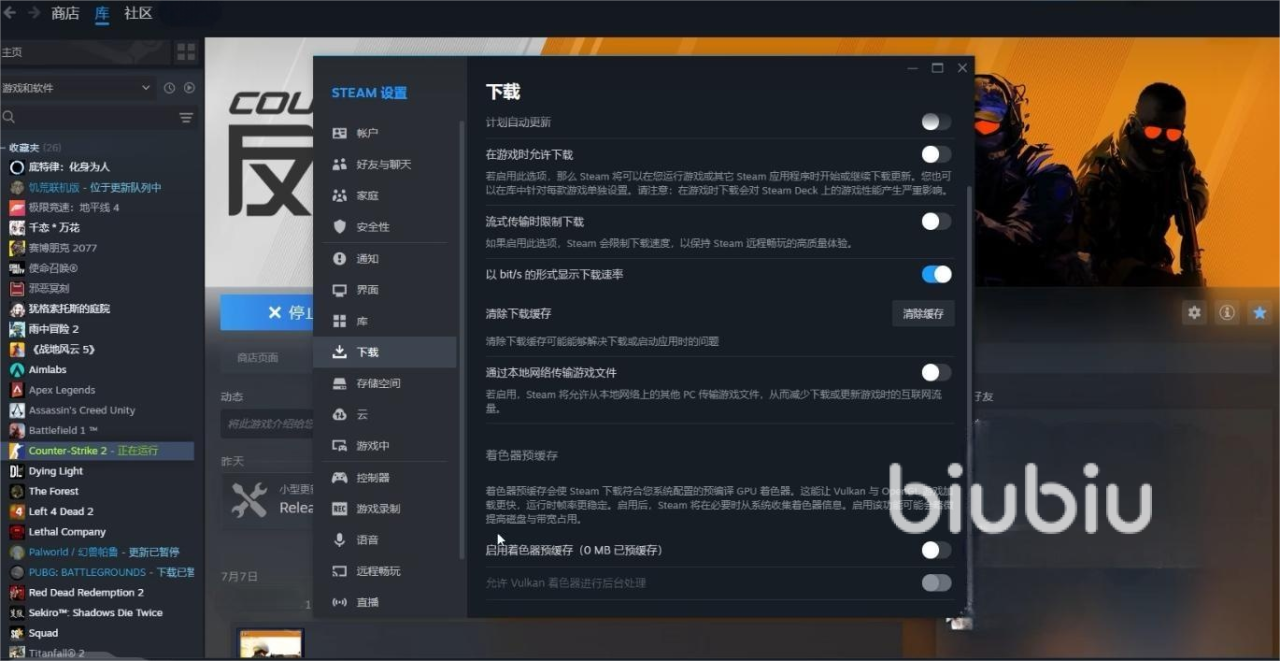Click the 清除缓存 button
This screenshot has width=1280, height=661.
(923, 313)
